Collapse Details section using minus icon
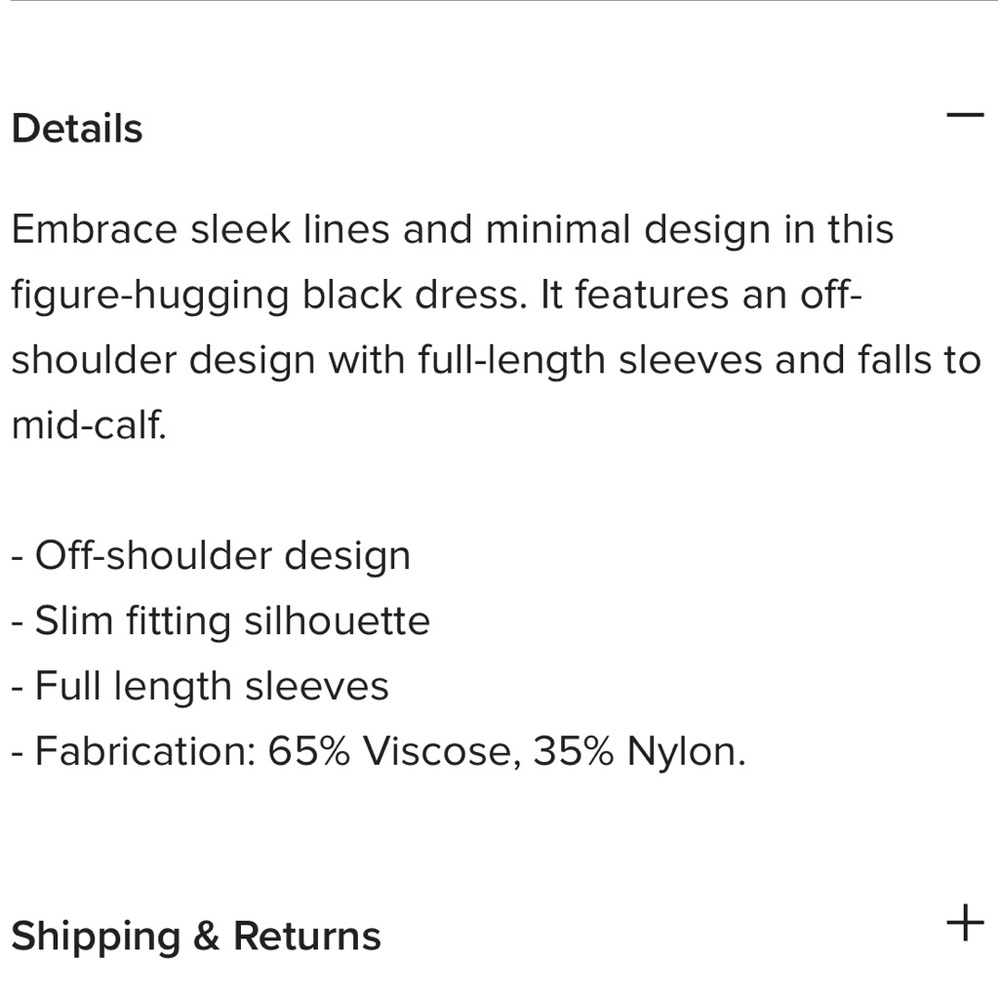This screenshot has height=1000, width=1000. pyautogui.click(x=965, y=115)
